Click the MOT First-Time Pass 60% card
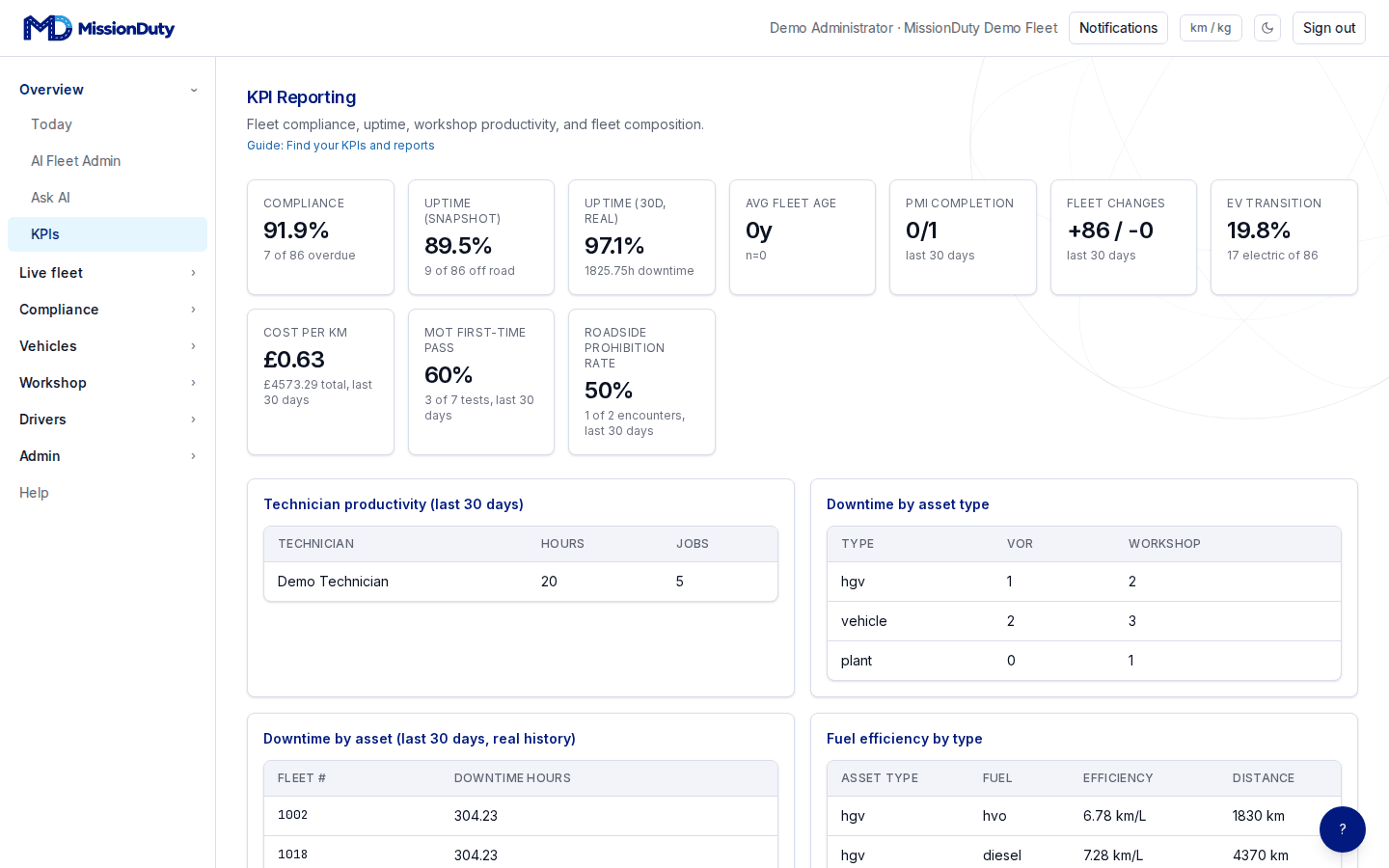 (x=481, y=382)
